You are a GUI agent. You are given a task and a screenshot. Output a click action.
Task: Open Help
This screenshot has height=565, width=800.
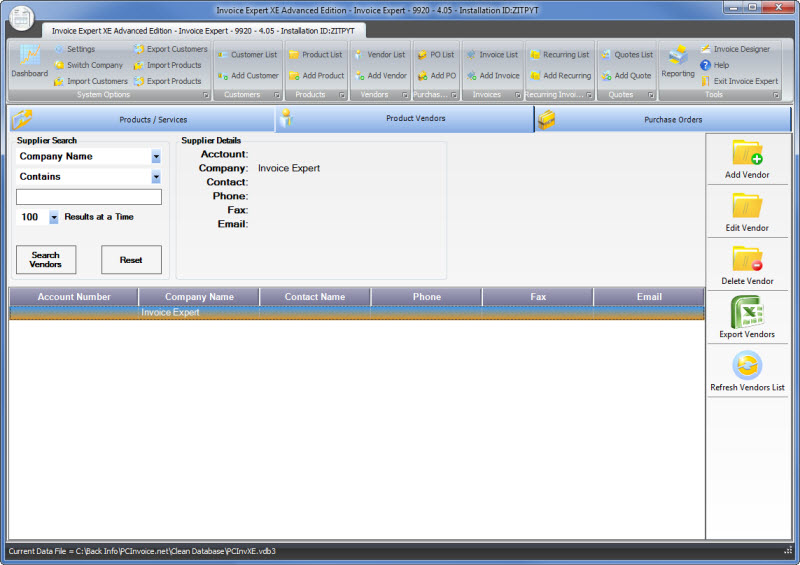[715, 65]
